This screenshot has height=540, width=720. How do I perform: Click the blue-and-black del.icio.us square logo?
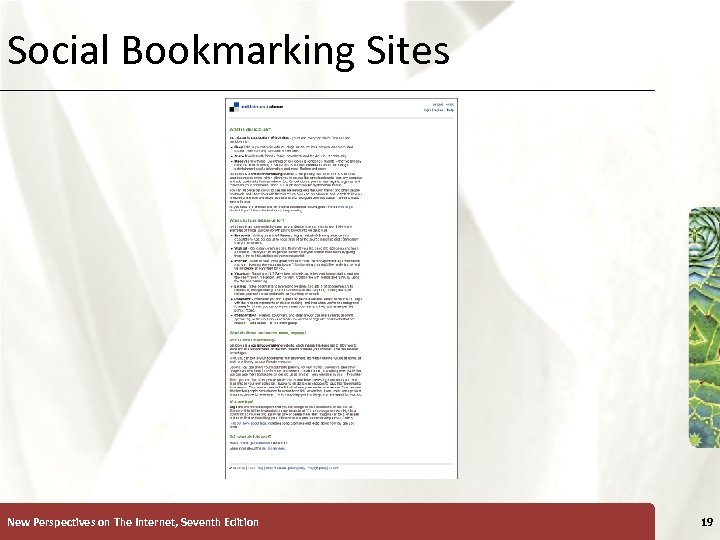click(x=234, y=107)
